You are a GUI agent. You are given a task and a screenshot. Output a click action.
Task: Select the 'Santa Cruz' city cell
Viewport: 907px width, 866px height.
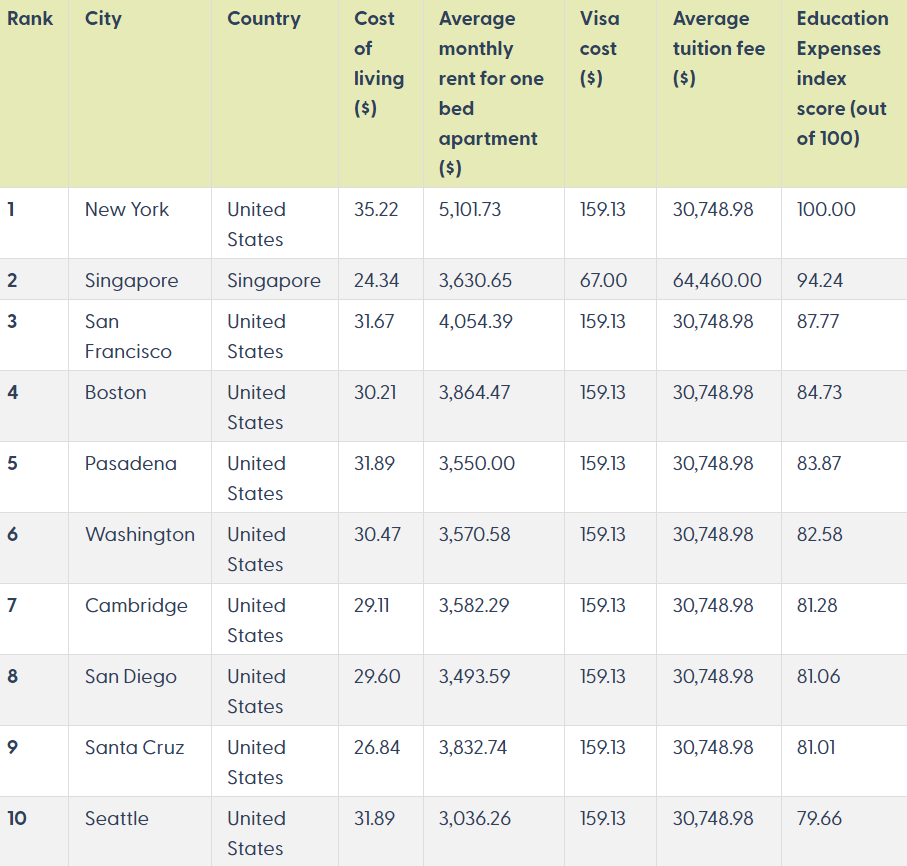134,747
